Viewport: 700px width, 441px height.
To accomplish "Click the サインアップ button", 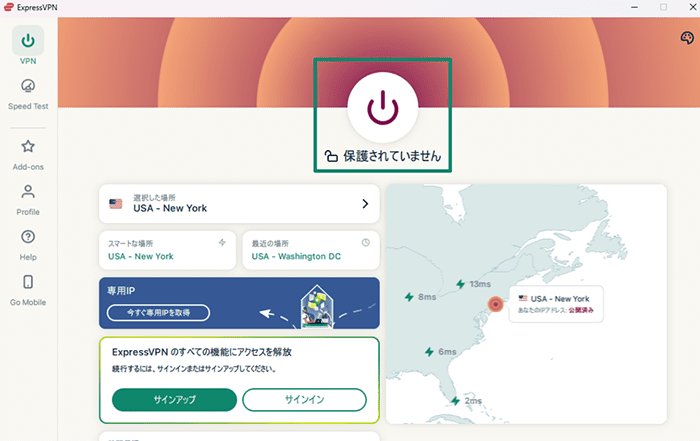I will [174, 400].
